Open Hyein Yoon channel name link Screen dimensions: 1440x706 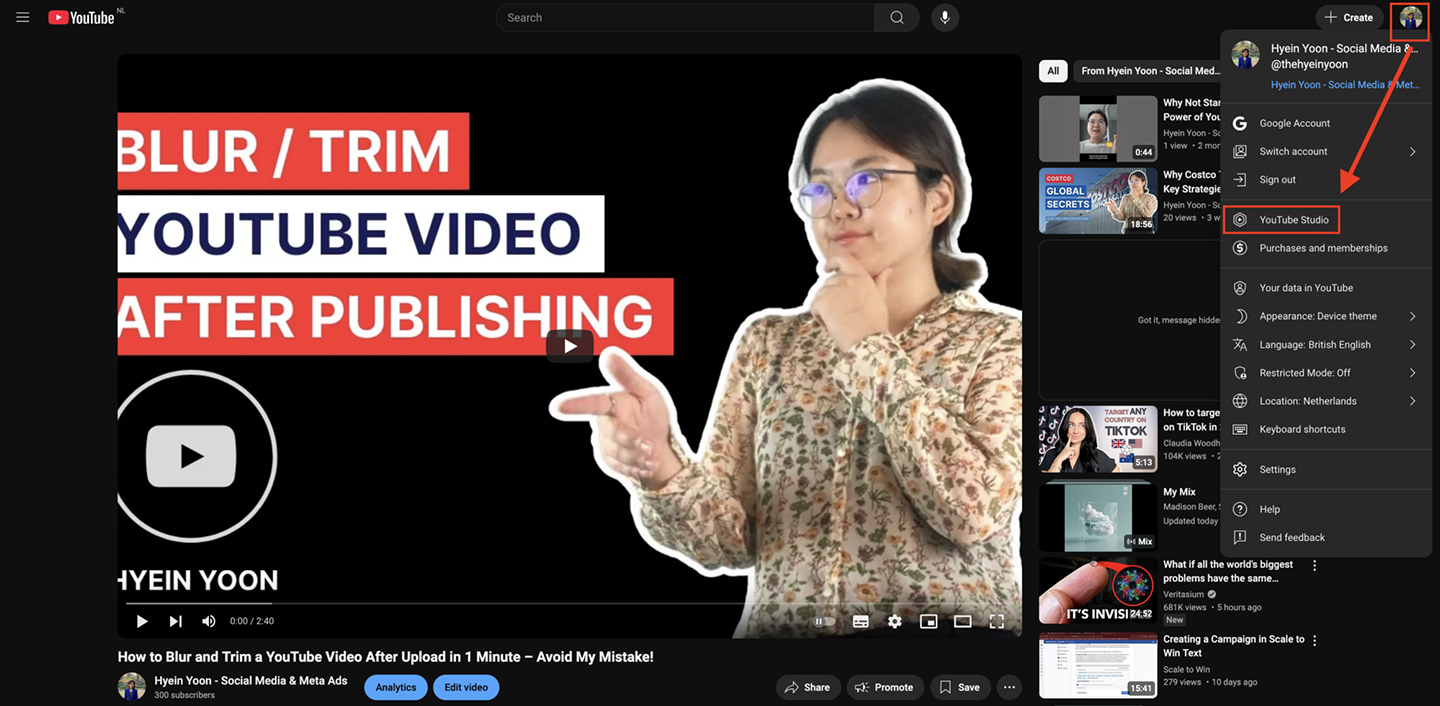pos(250,681)
